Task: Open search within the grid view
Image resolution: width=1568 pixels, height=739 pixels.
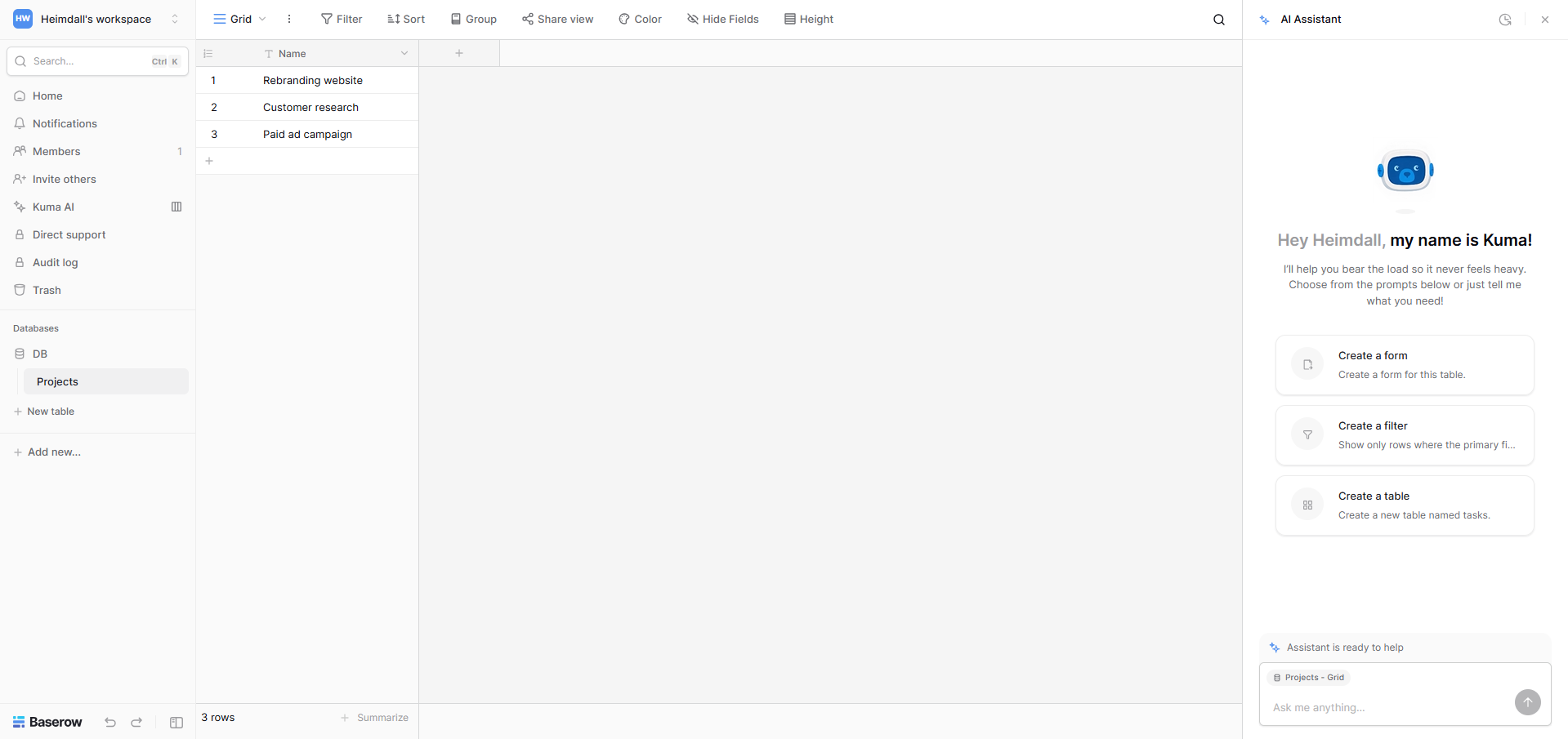Action: [1218, 19]
